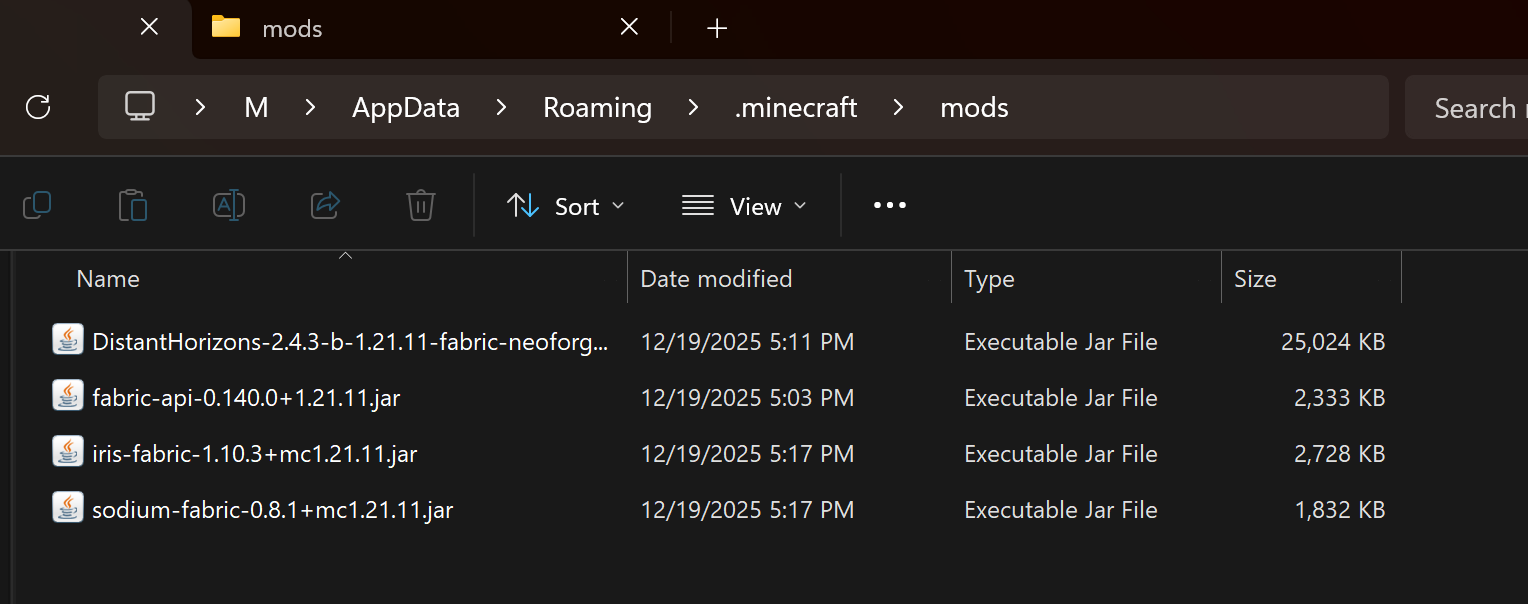This screenshot has height=604, width=1528.
Task: Click the Share icon in toolbar
Action: (325, 206)
